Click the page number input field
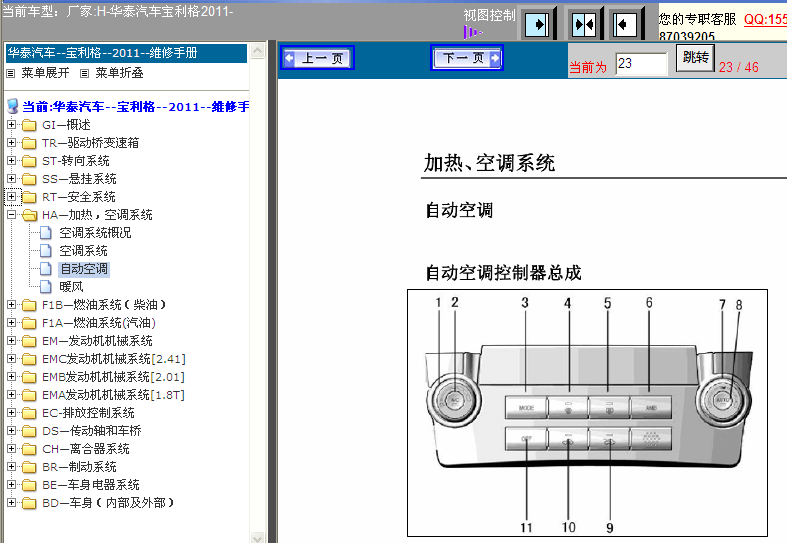Screen dimensions: 787x543 point(641,64)
